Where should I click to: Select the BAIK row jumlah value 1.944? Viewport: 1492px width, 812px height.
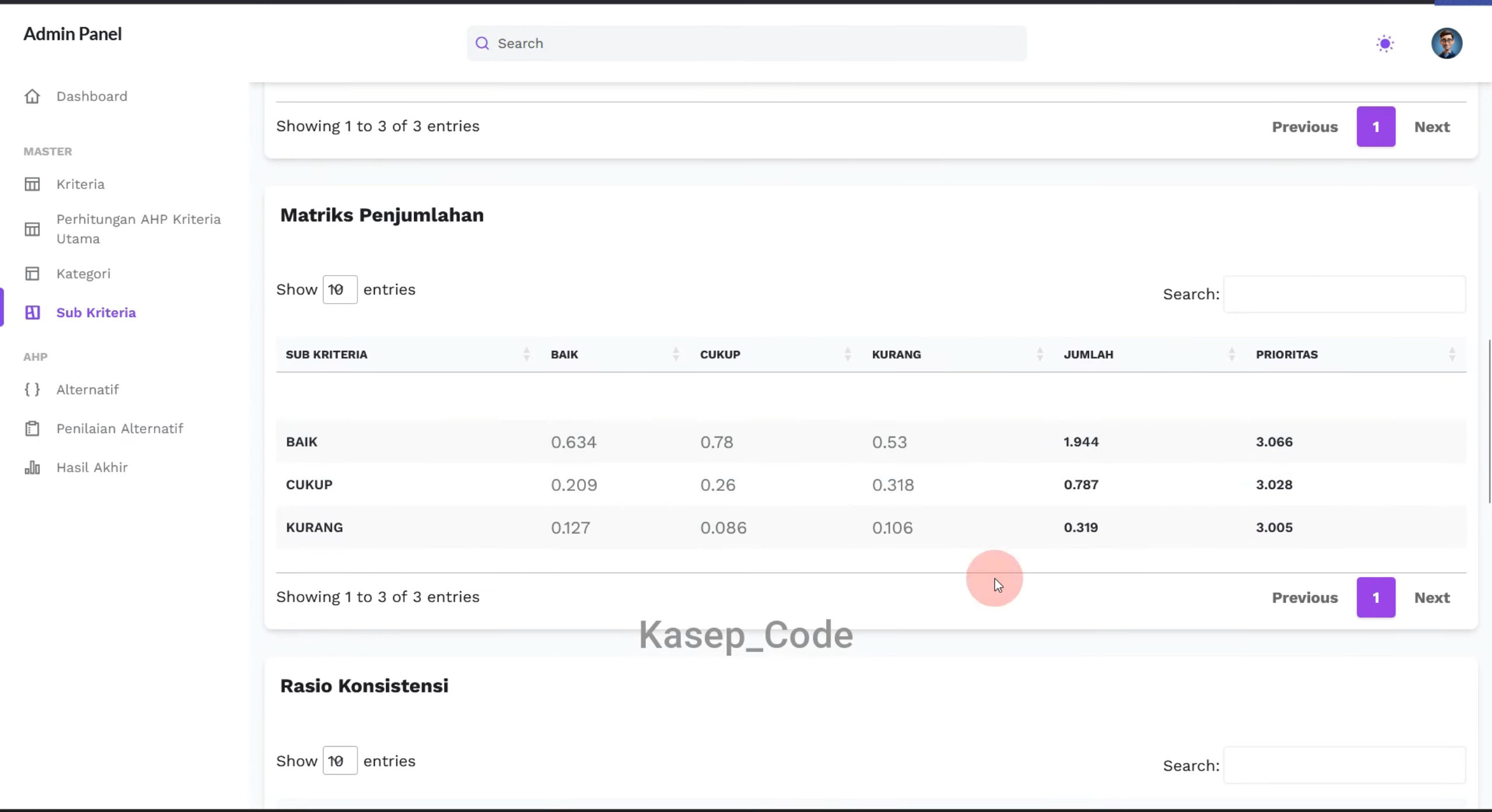point(1081,442)
